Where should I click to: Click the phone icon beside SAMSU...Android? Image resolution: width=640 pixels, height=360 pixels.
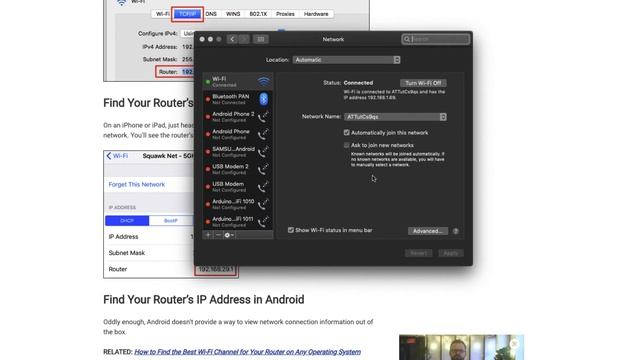point(264,152)
